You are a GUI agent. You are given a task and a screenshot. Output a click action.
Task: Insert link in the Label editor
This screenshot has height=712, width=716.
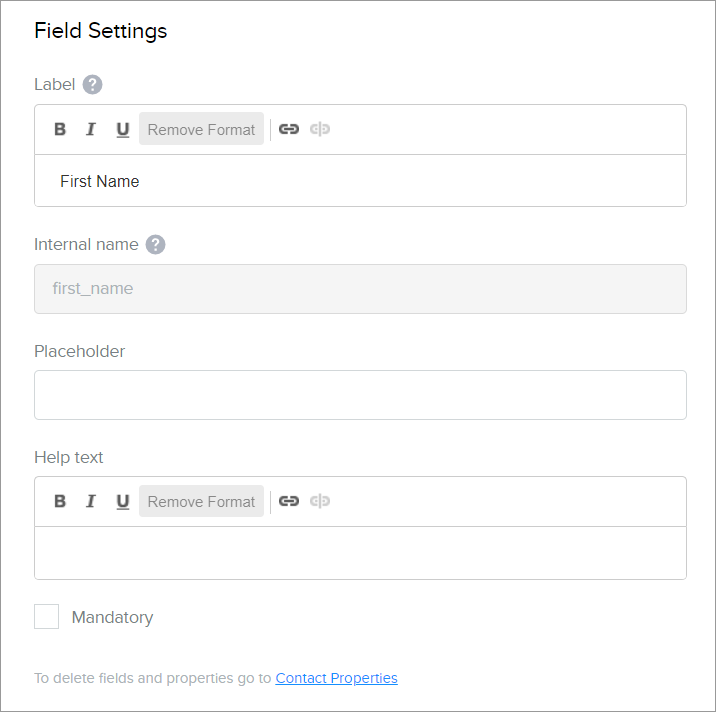point(289,129)
